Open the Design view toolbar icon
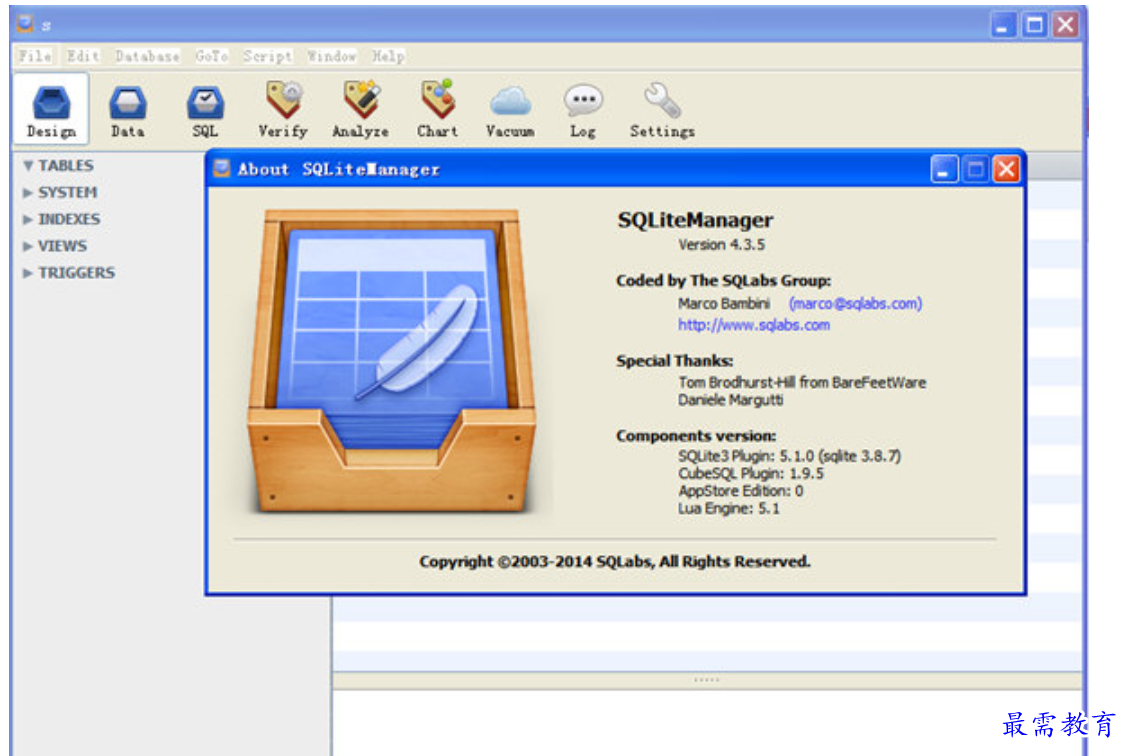Viewport: 1124px width, 756px height. click(51, 110)
